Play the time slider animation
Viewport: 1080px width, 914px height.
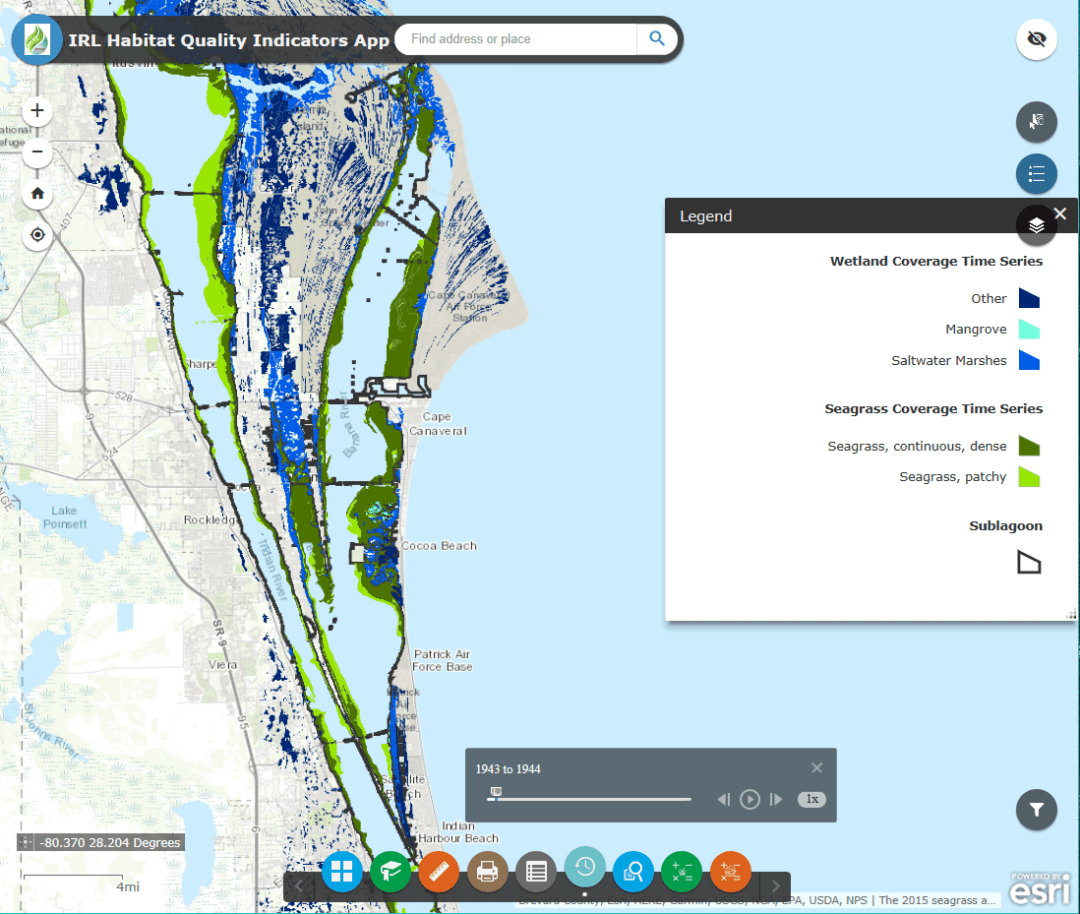point(749,799)
